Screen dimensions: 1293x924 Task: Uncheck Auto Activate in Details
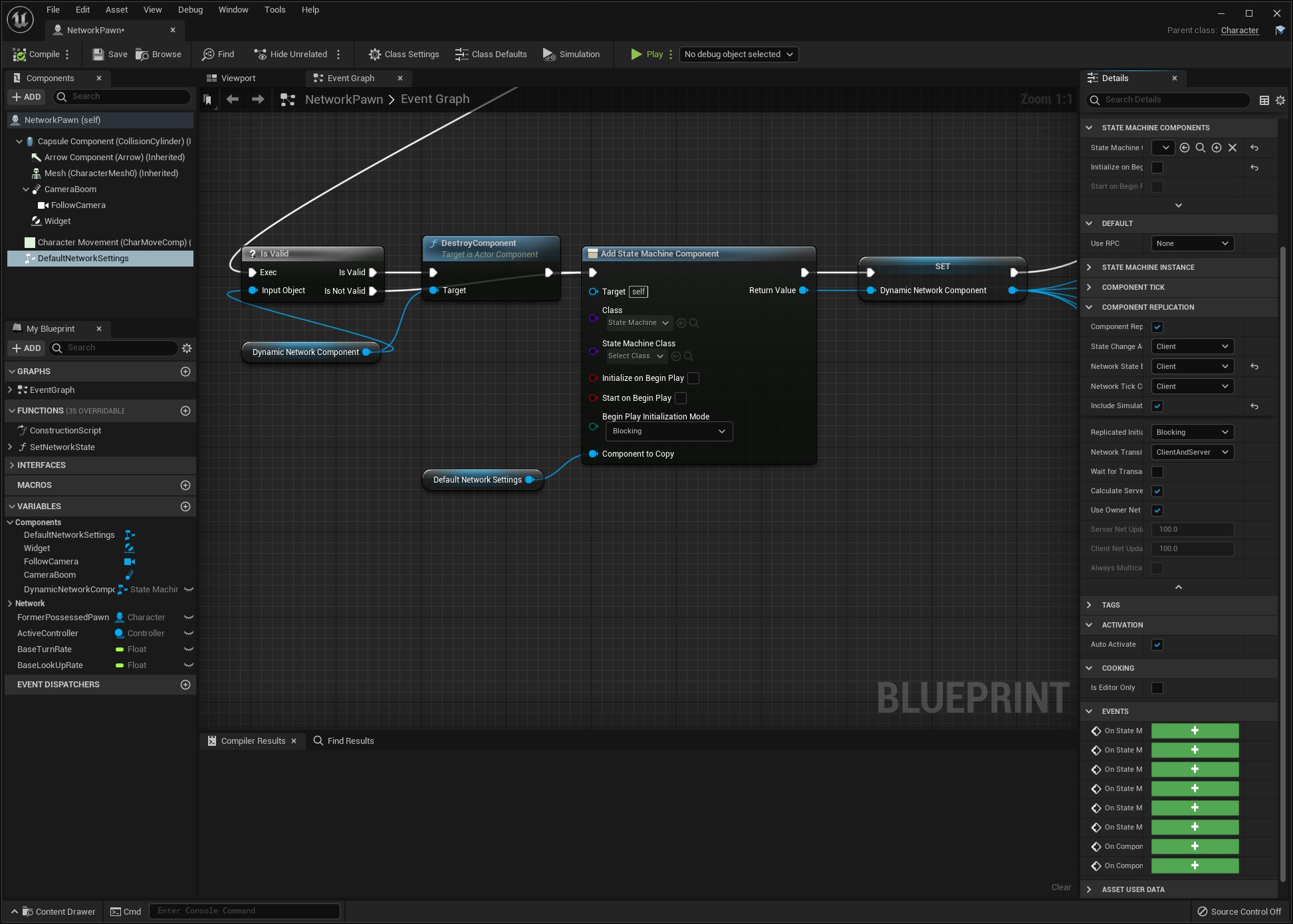pyautogui.click(x=1157, y=645)
